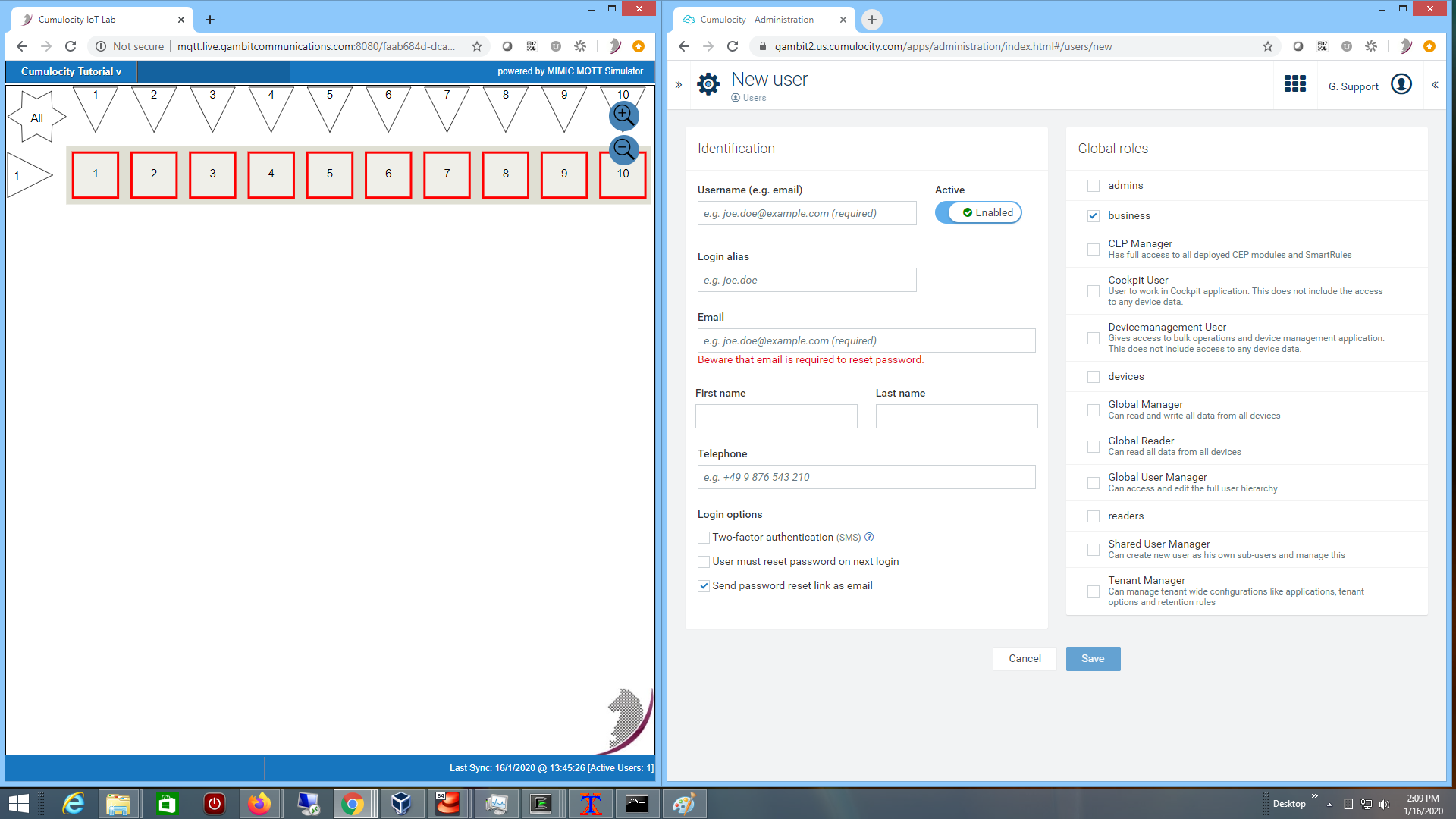Open VirtualBox from the taskbar
The height and width of the screenshot is (819, 1456).
pyautogui.click(x=401, y=804)
